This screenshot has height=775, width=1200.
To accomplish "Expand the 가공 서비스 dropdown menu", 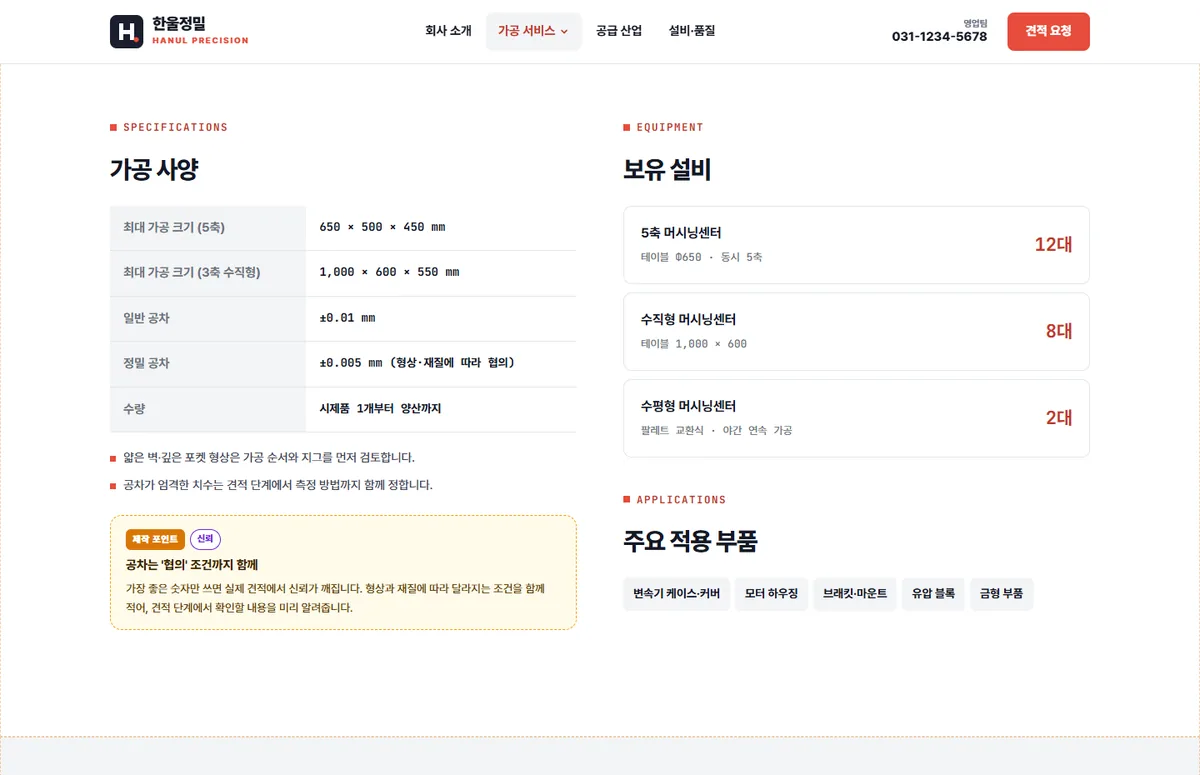I will [x=533, y=31].
